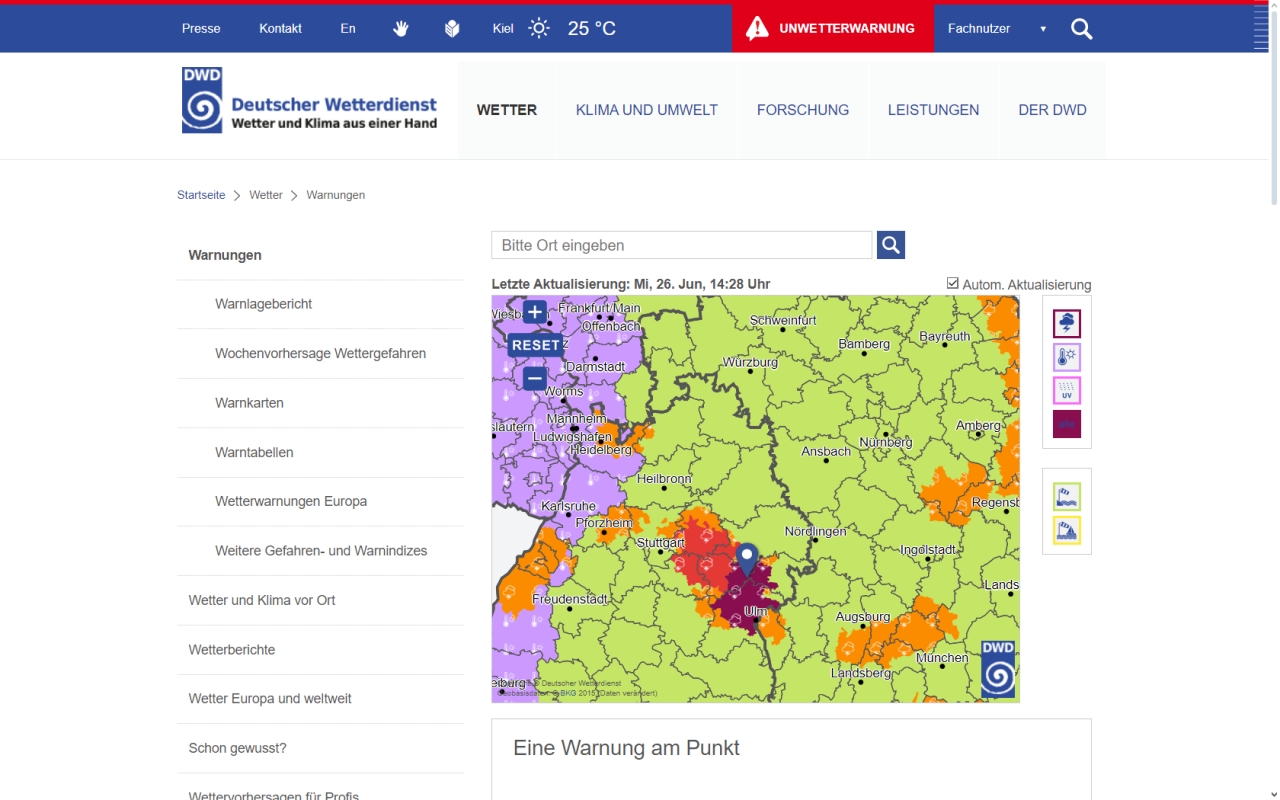Viewport: 1280px width, 800px height.
Task: Uncheck the Autom. Aktualisierung checkbox
Action: pyautogui.click(x=953, y=284)
